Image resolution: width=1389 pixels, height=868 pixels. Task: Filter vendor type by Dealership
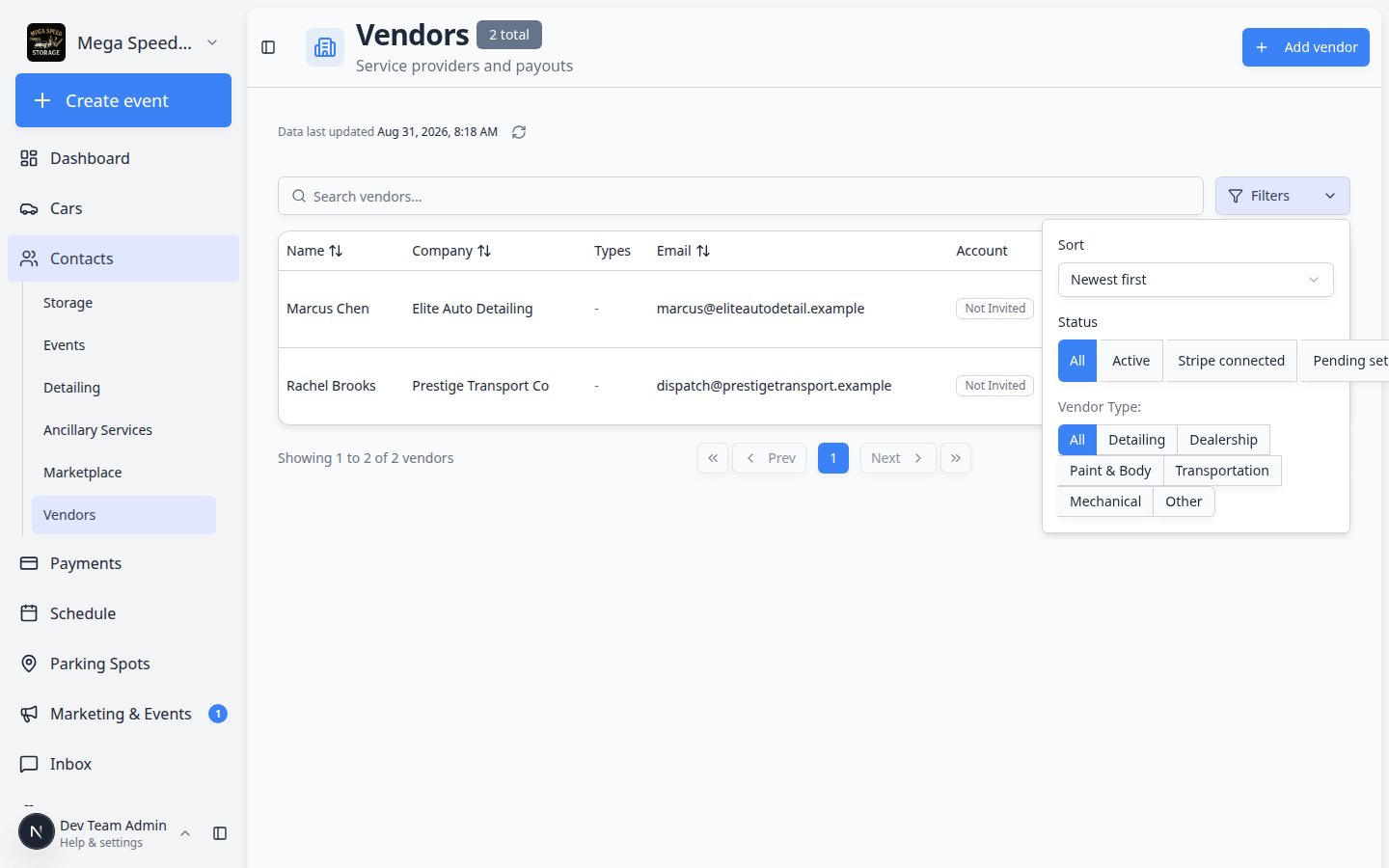coord(1223,440)
